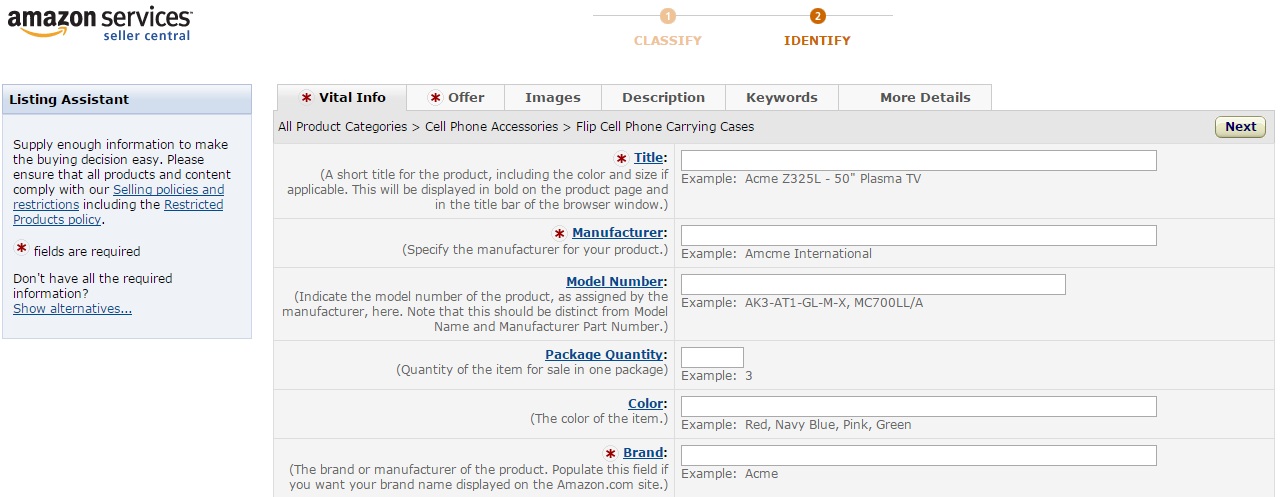The height and width of the screenshot is (497, 1280).
Task: Focus the Color text field
Action: (918, 407)
